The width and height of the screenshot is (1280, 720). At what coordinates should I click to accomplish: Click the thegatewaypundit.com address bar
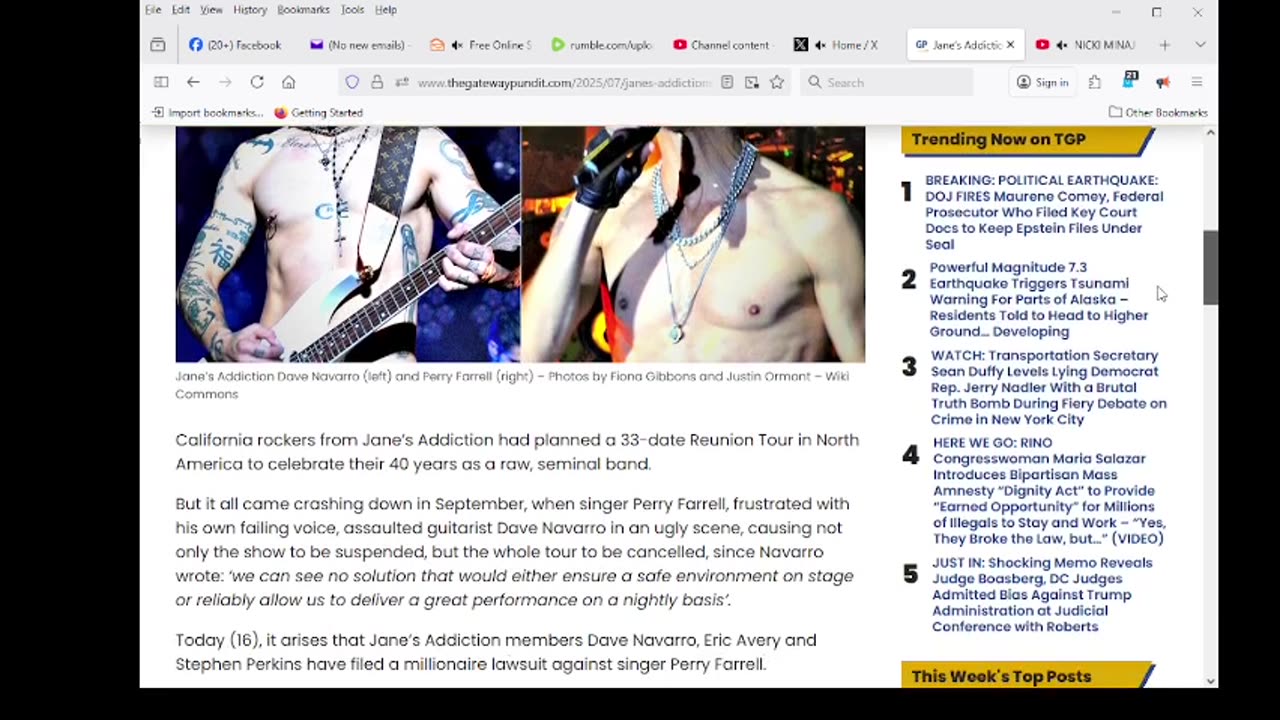point(564,82)
